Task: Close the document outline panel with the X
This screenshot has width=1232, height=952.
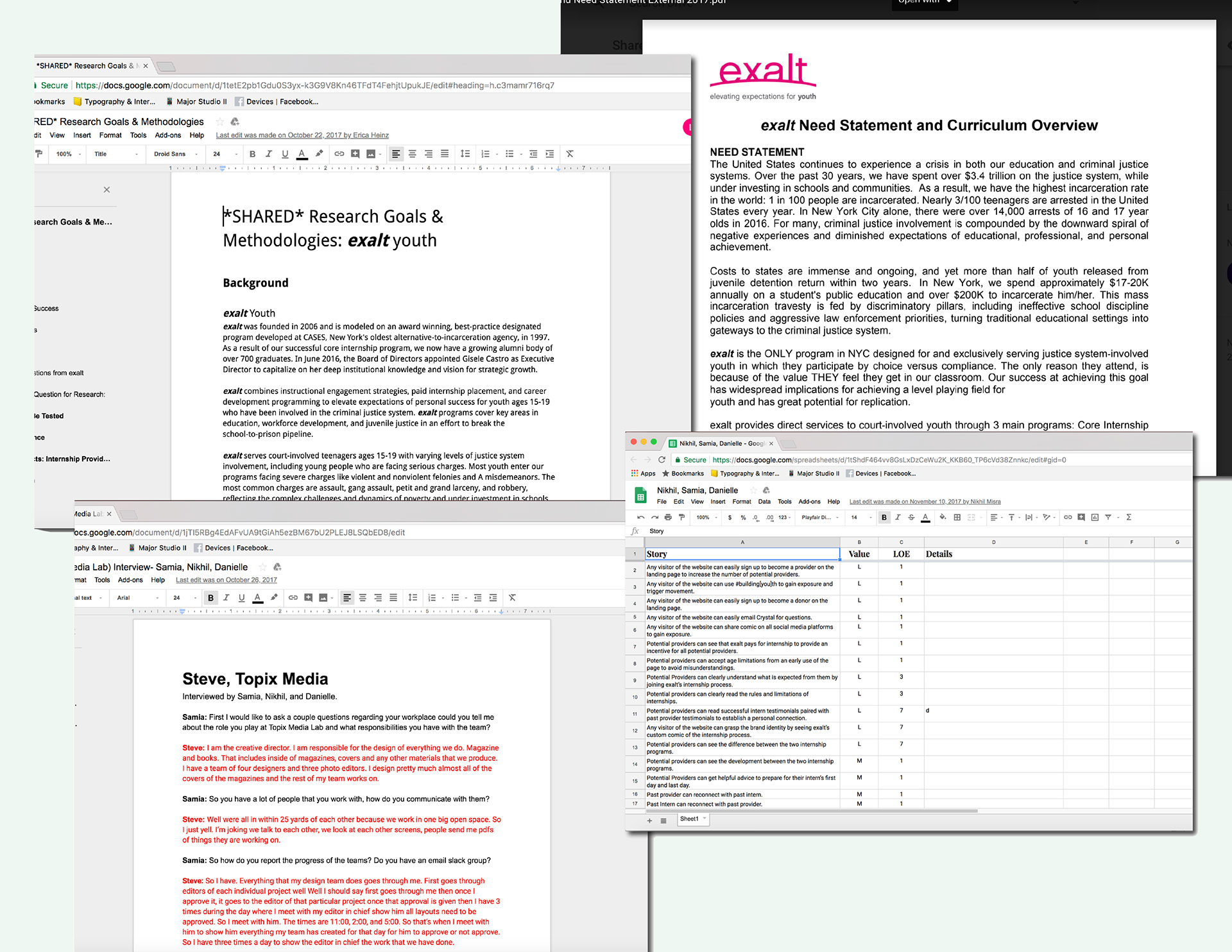Action: tap(107, 190)
